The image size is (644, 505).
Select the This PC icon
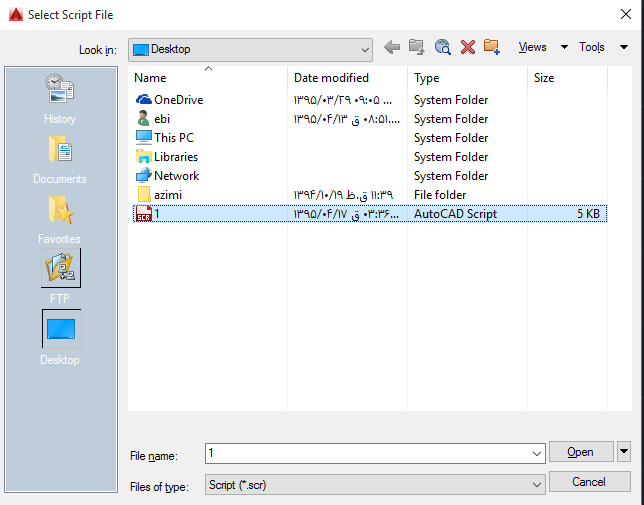tap(144, 138)
